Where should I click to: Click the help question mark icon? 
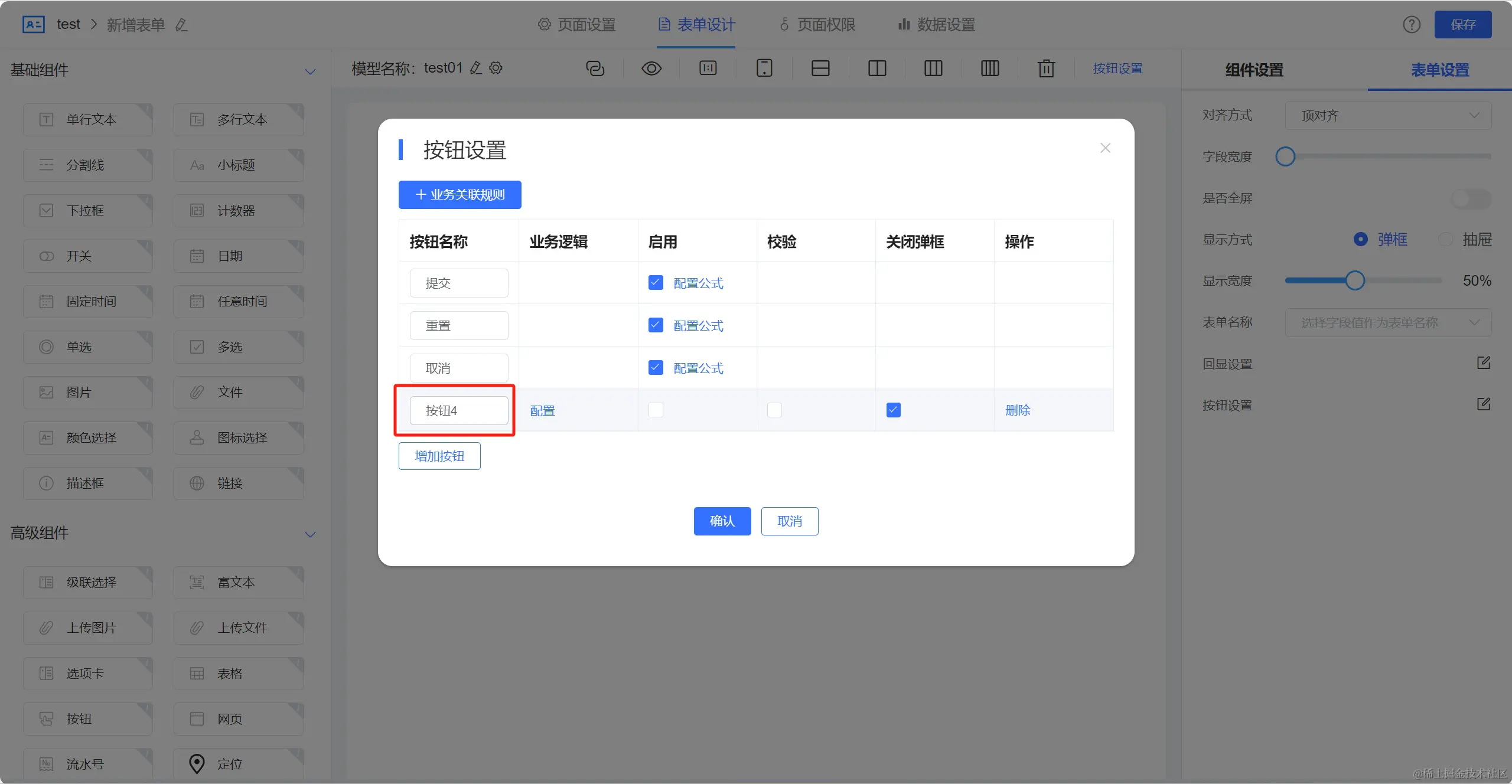[x=1412, y=25]
